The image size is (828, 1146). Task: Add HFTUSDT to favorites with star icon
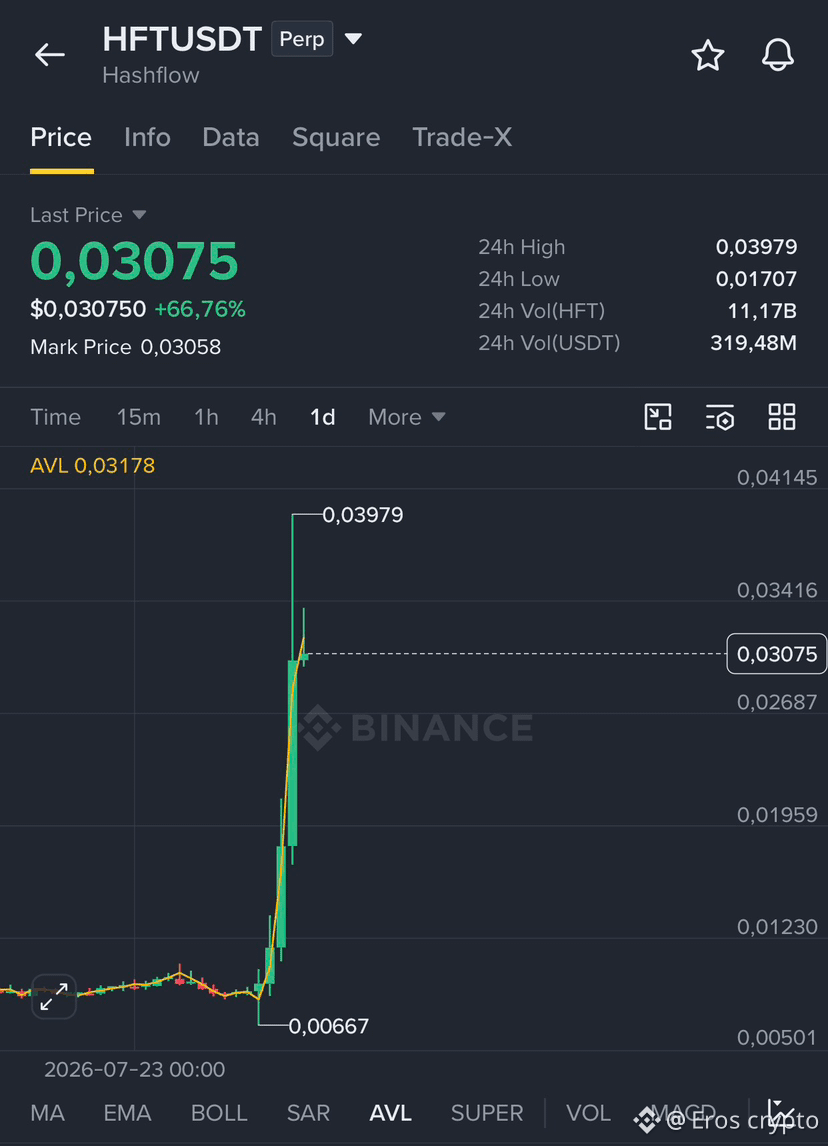point(707,56)
